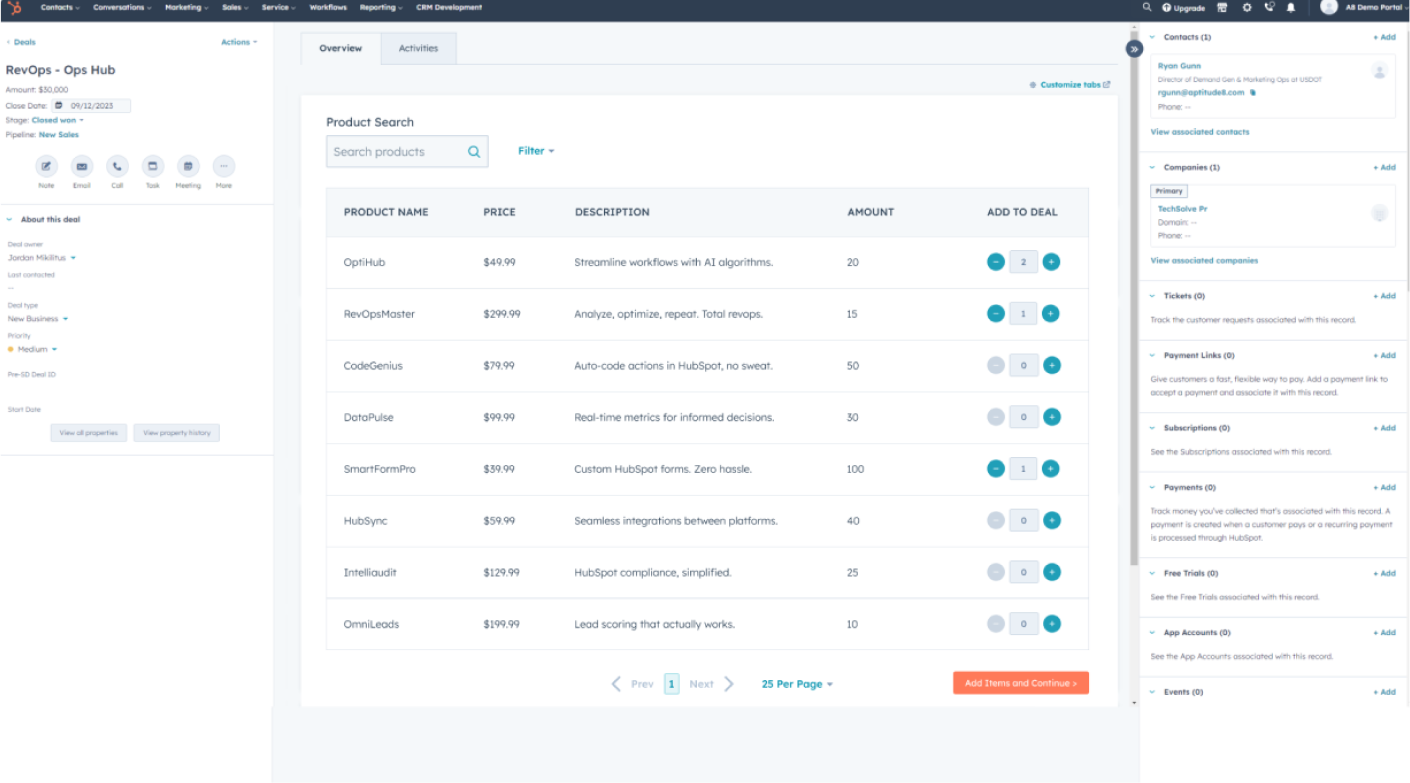Increase RevOpsMaster quantity with plus
The height and width of the screenshot is (783, 1410).
tap(1051, 313)
